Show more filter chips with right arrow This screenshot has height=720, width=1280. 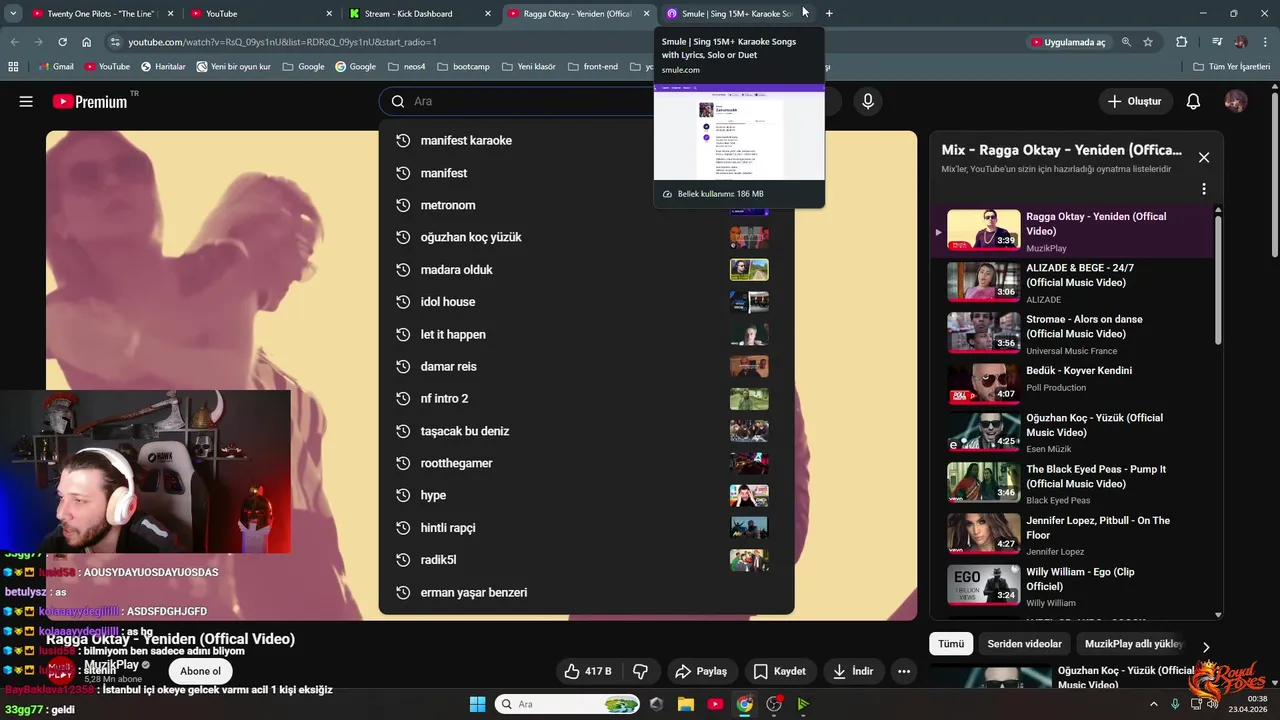pyautogui.click(x=1206, y=647)
